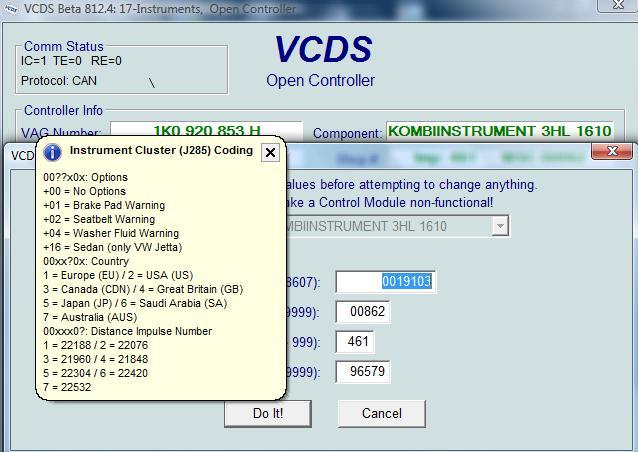Open the KOMBIINSTRUMENT 3HL 1610 dropdown
Screen dimensions: 638x452
click(x=500, y=226)
